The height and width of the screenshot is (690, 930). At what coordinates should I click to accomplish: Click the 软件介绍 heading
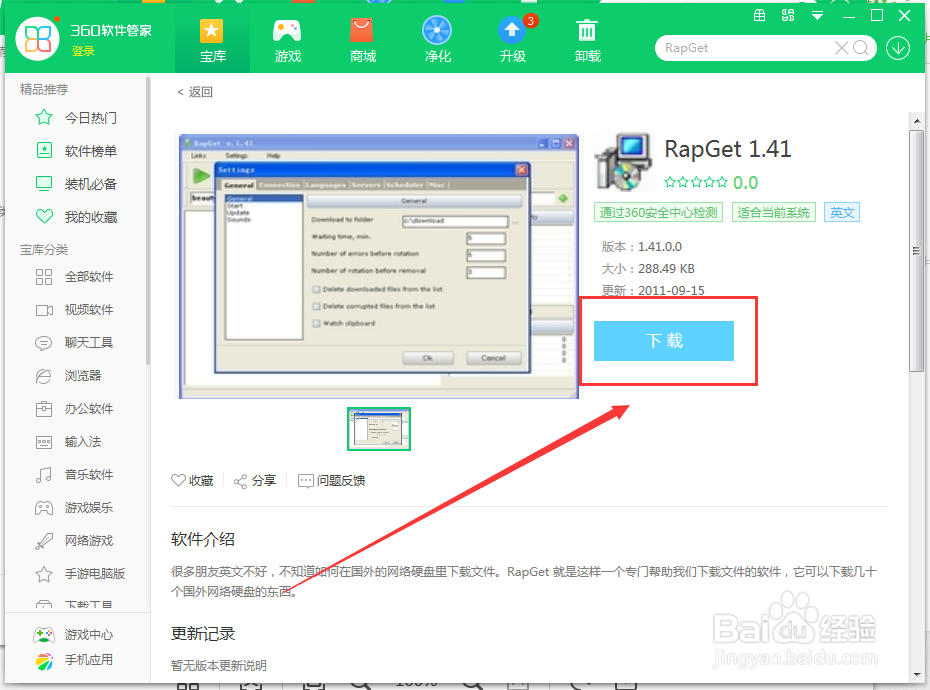click(x=203, y=539)
